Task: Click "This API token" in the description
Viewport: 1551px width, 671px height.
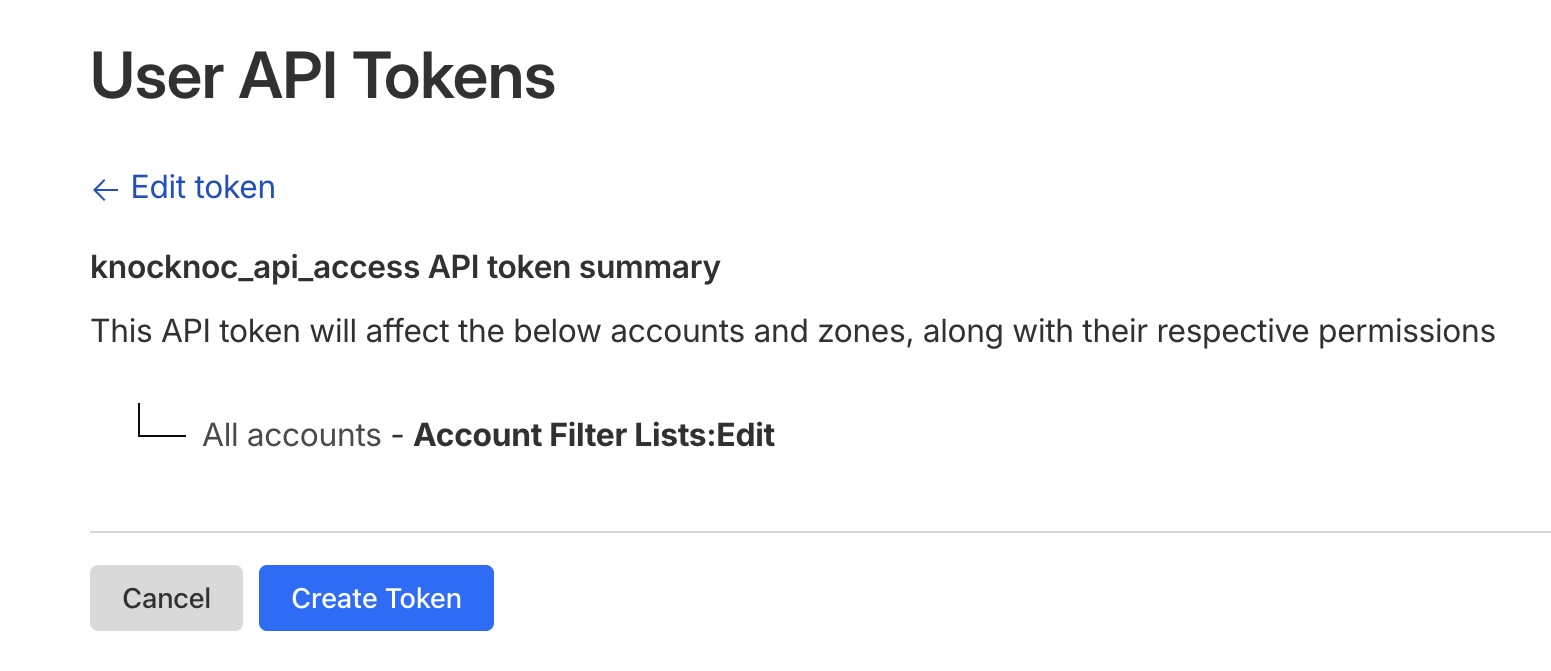Action: click(x=177, y=331)
